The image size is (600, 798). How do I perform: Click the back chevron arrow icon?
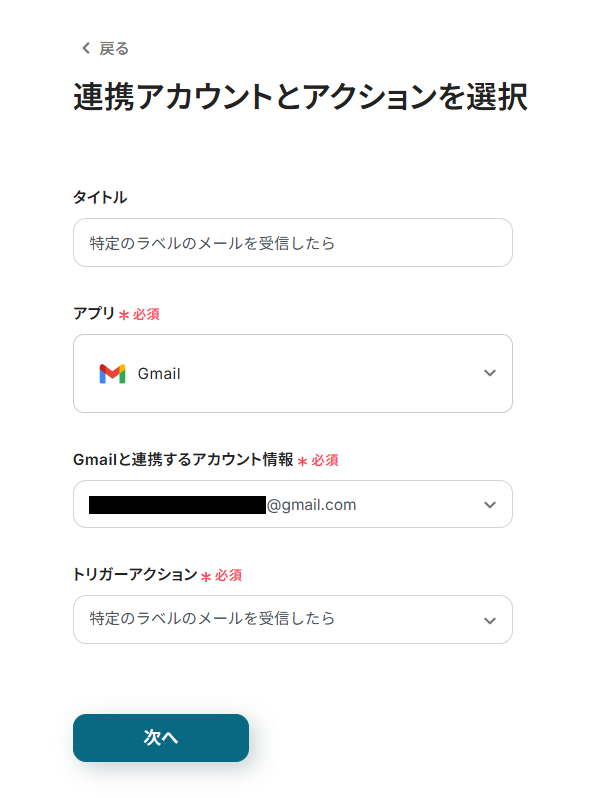85,48
